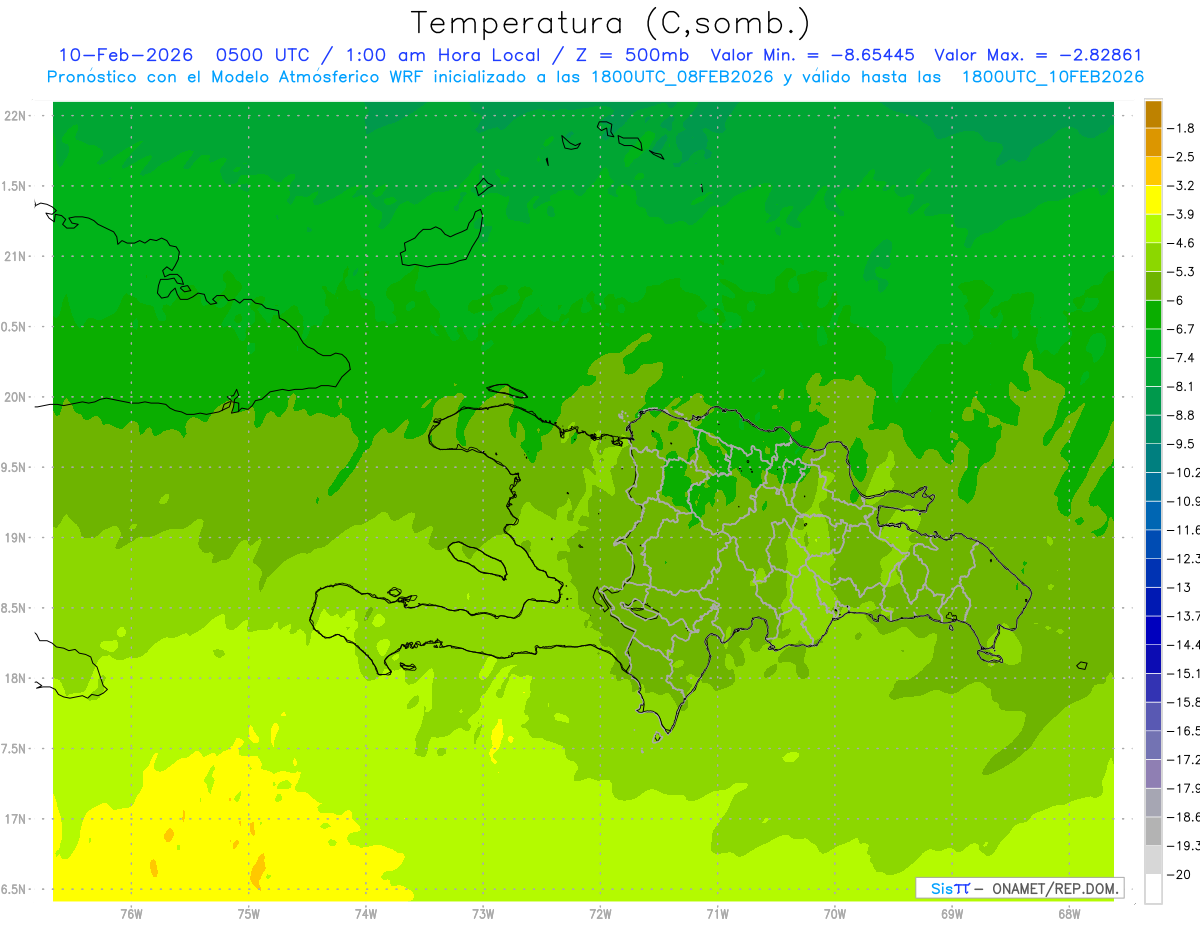The image size is (1200, 927).
Task: Pick the gray swatch between -18.6 and -19.3
Action: pyautogui.click(x=1153, y=831)
